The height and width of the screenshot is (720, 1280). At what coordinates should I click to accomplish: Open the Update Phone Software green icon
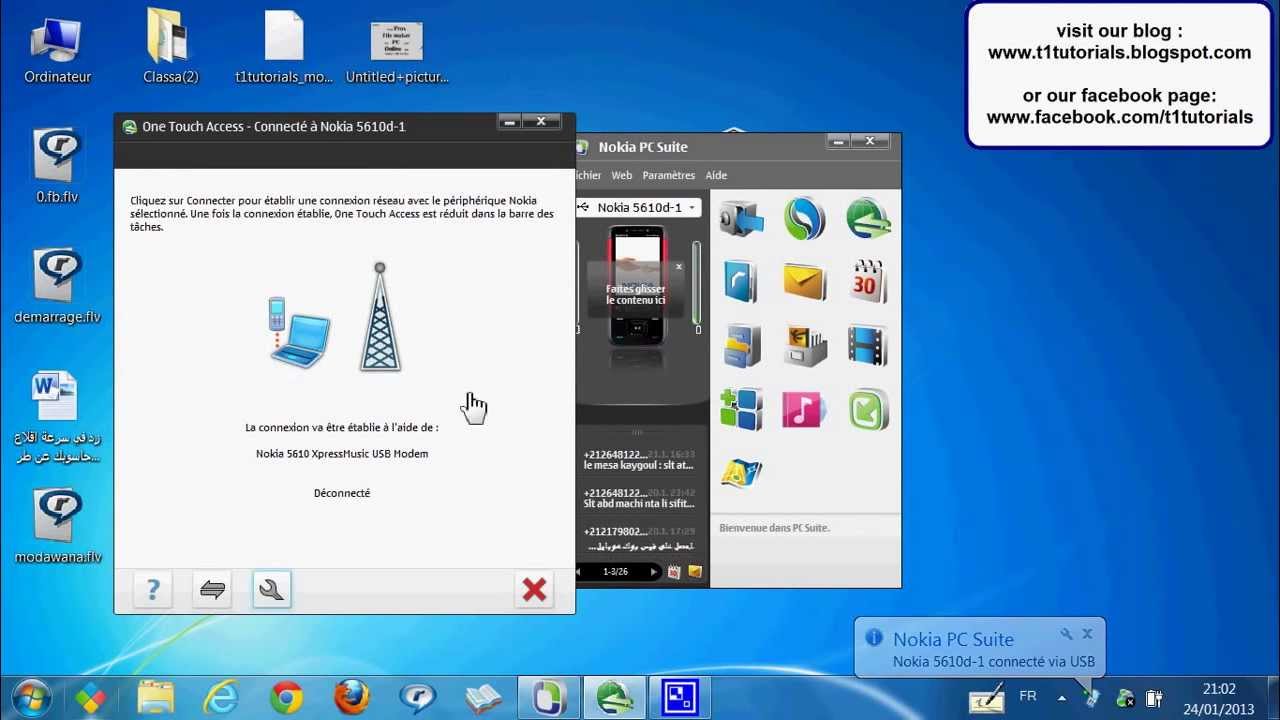point(868,410)
